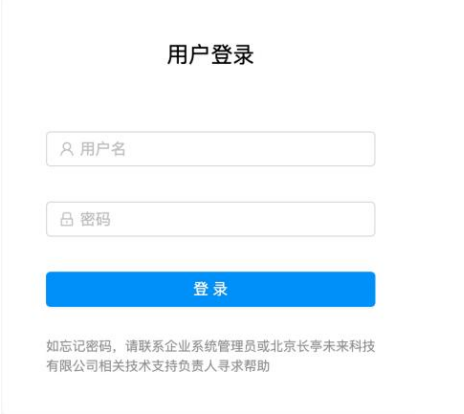Focus the 密码 password input field

211,219
